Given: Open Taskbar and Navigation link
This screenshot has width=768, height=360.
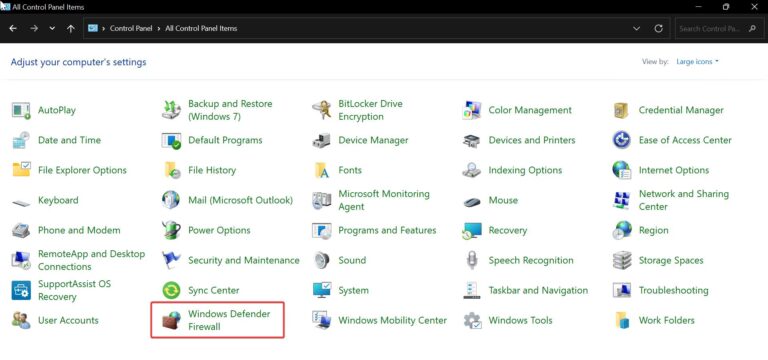Looking at the screenshot, I should 538,290.
